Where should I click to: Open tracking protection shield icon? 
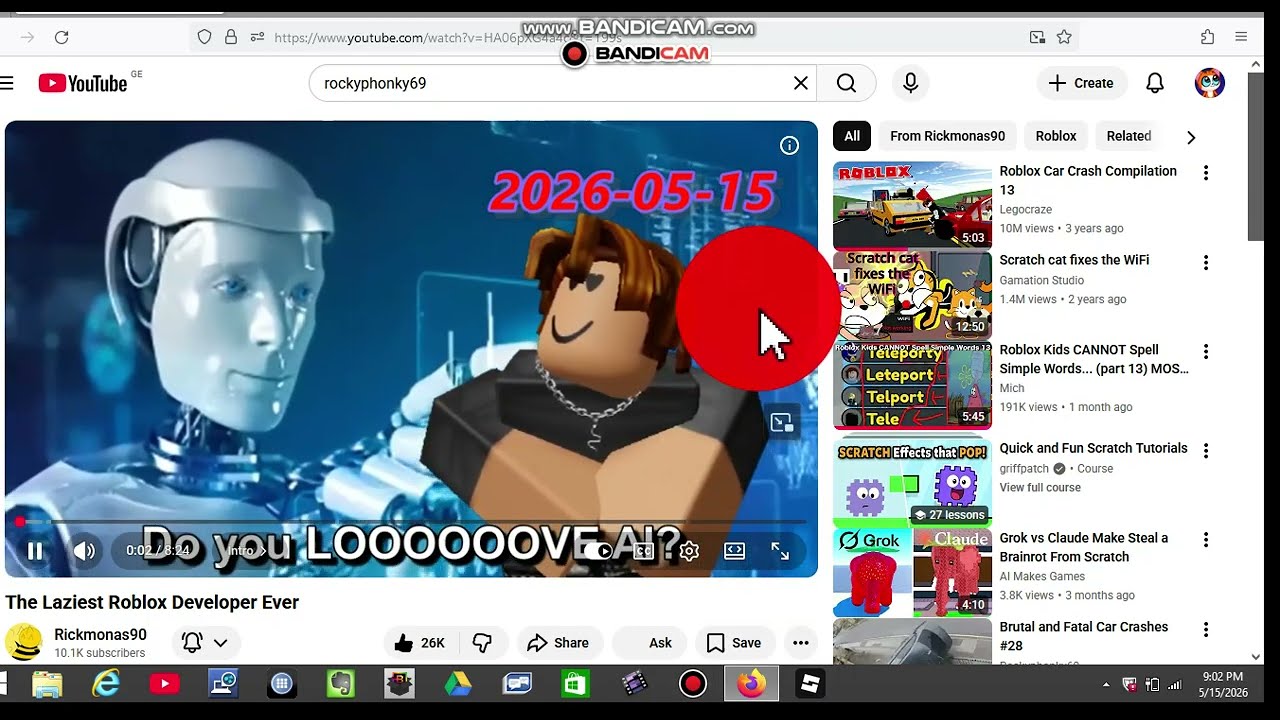[x=204, y=37]
